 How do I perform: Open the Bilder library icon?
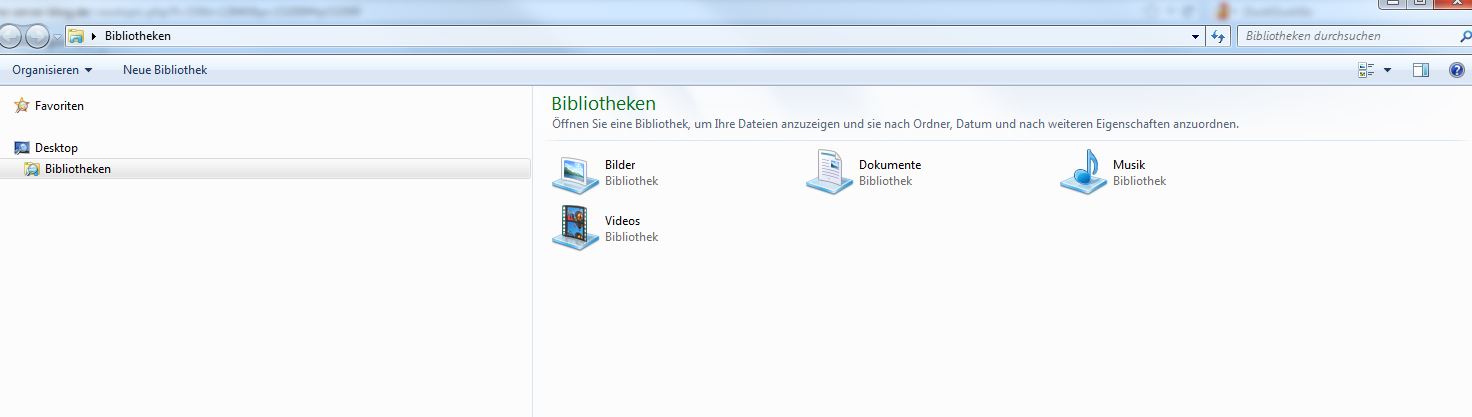click(575, 173)
